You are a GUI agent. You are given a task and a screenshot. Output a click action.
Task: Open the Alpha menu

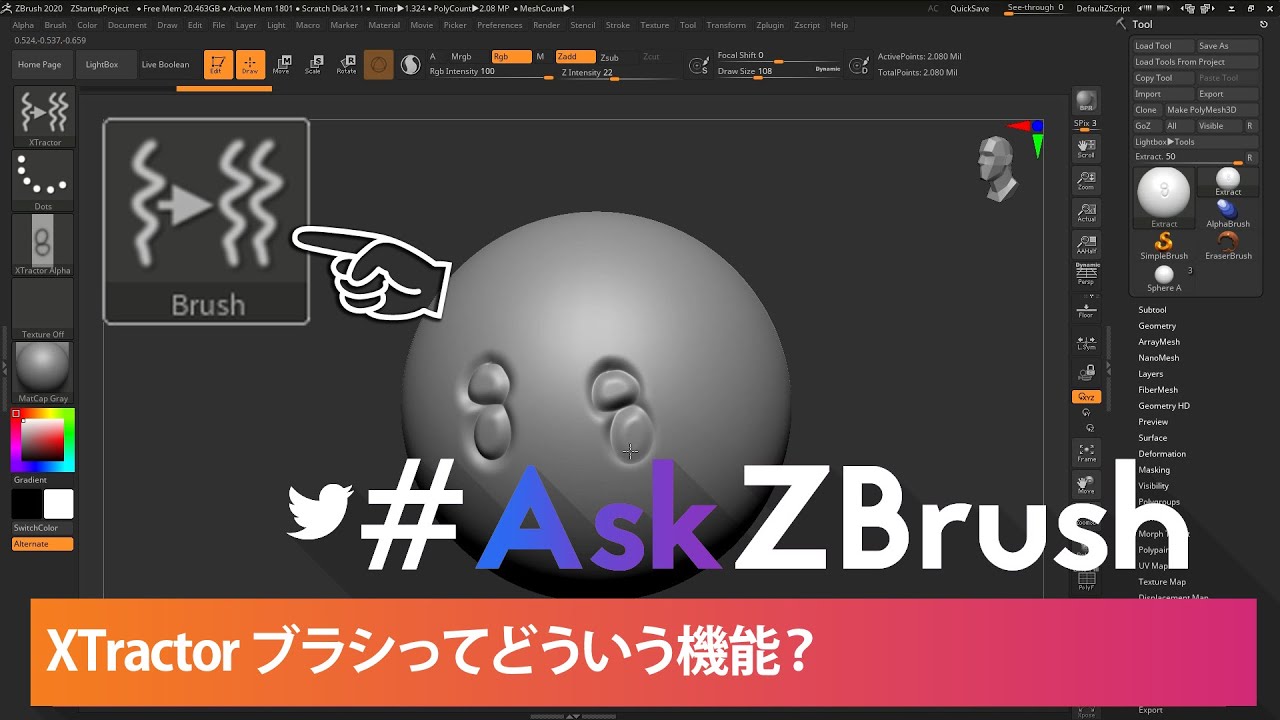(23, 25)
